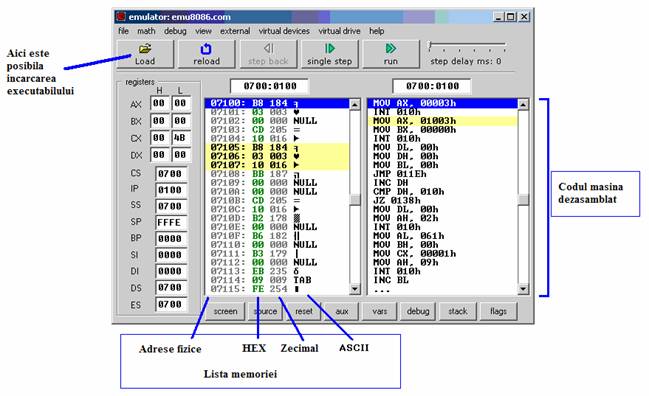Open the help menu
Screen dimensions: 649x396
tap(376, 31)
